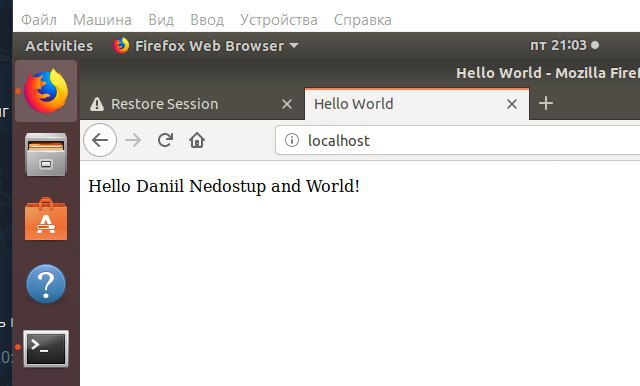This screenshot has width=640, height=386.
Task: Click the Hello Daniil Nedostup and World! text
Action: [x=224, y=186]
